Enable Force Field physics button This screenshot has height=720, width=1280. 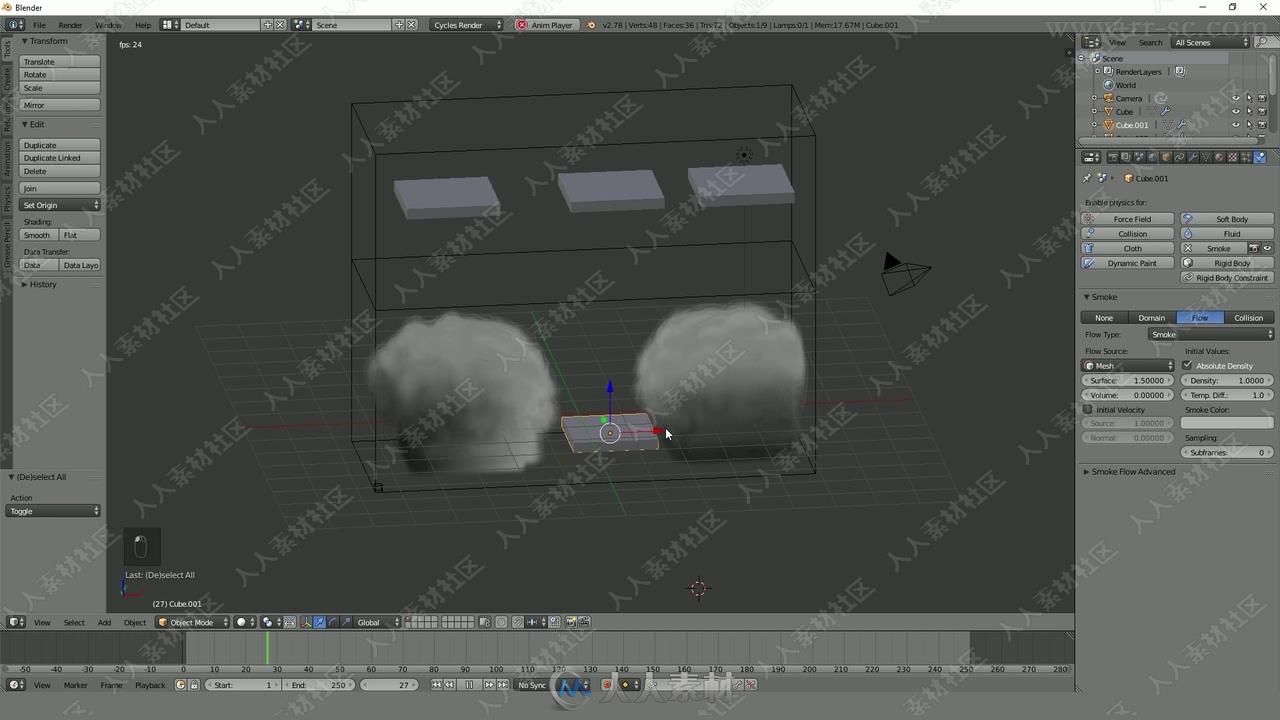(1128, 219)
